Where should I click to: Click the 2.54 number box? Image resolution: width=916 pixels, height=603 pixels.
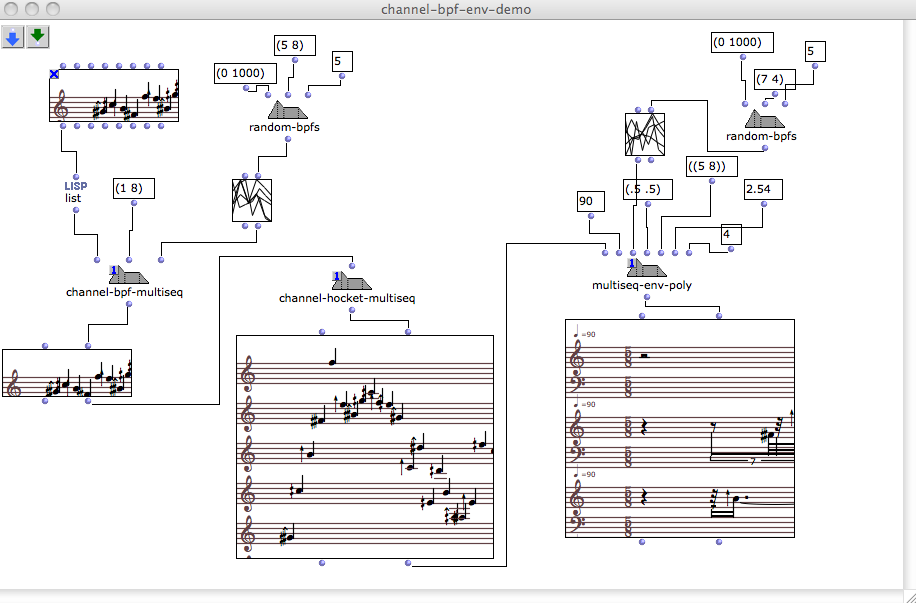(762, 189)
